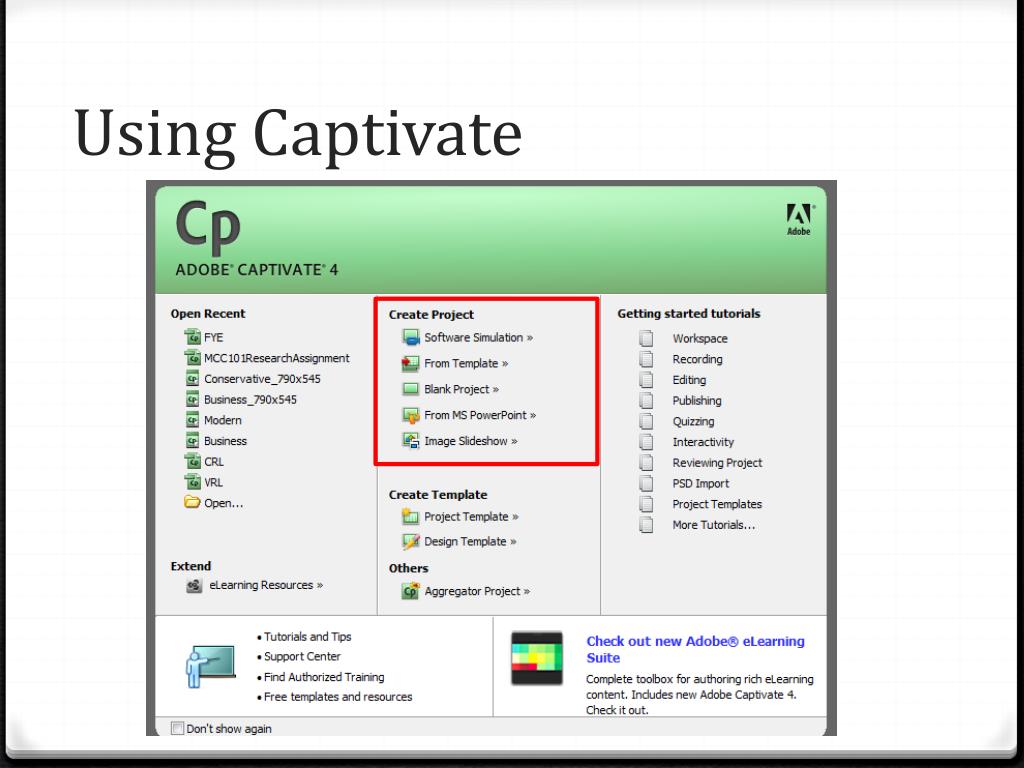Click the Adobe logo in header
Image resolution: width=1024 pixels, height=768 pixels.
tap(799, 220)
